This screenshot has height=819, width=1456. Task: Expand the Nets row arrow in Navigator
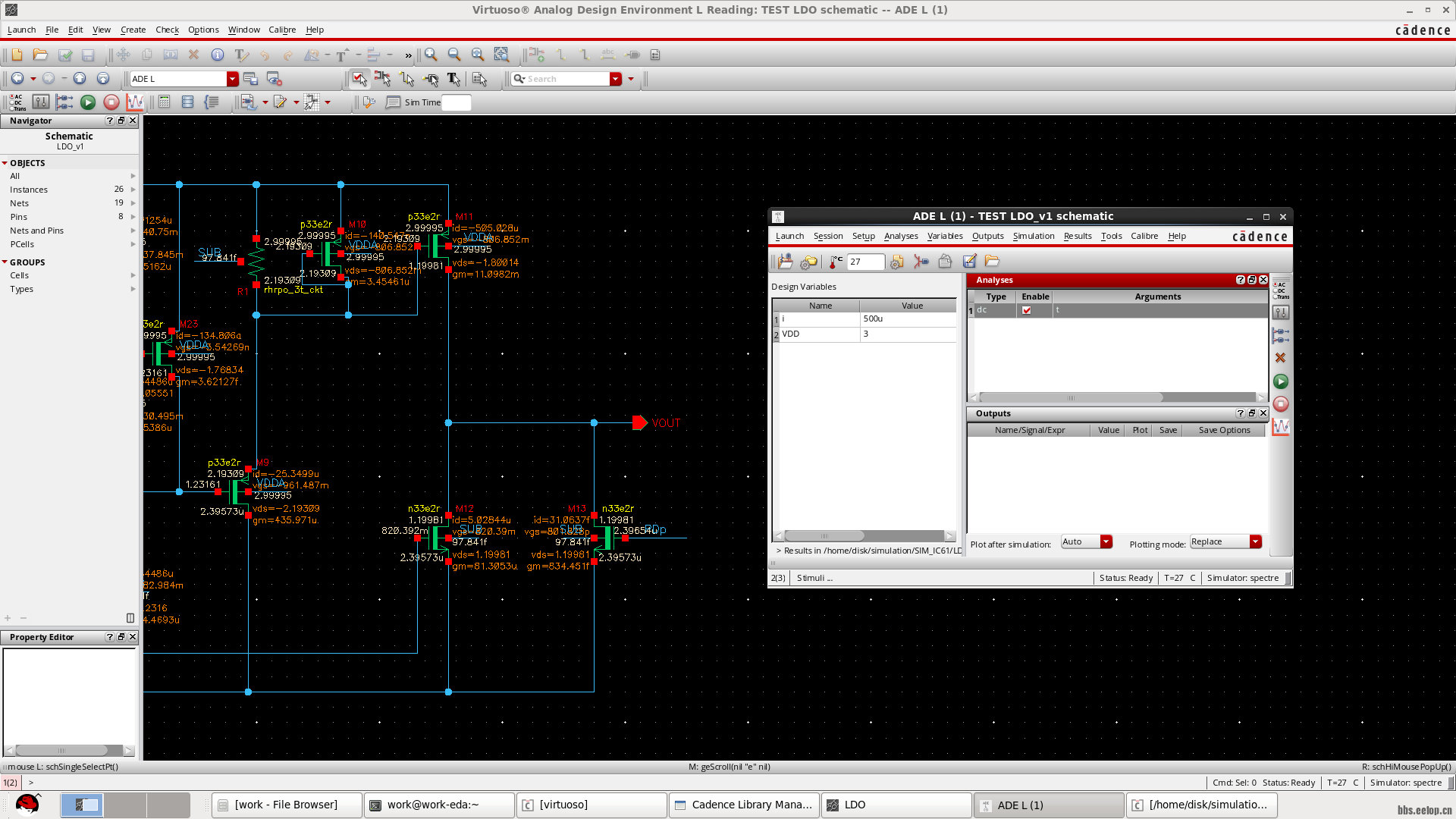click(x=133, y=203)
